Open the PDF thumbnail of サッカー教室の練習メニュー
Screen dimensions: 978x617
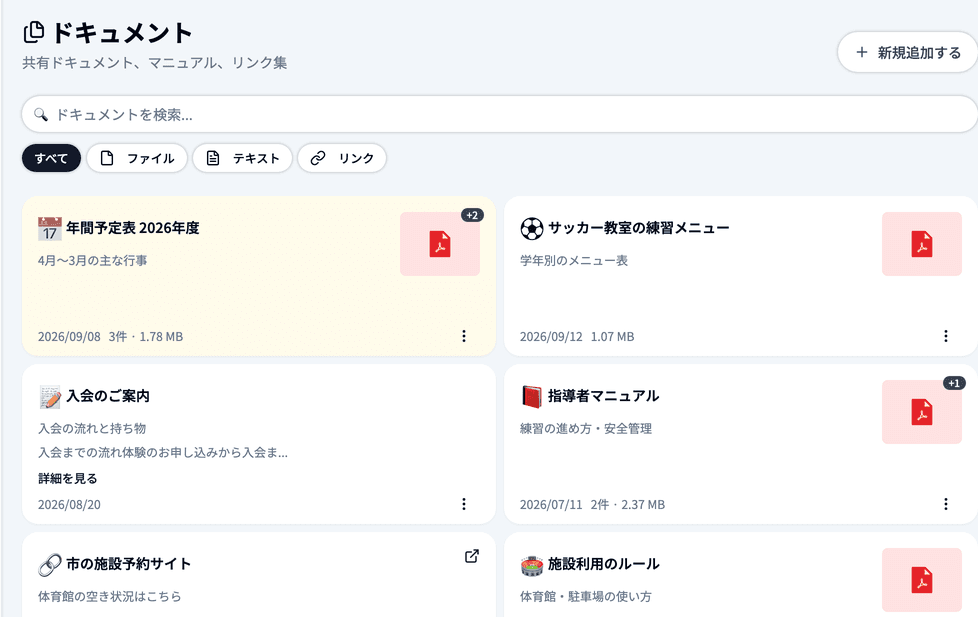[922, 244]
